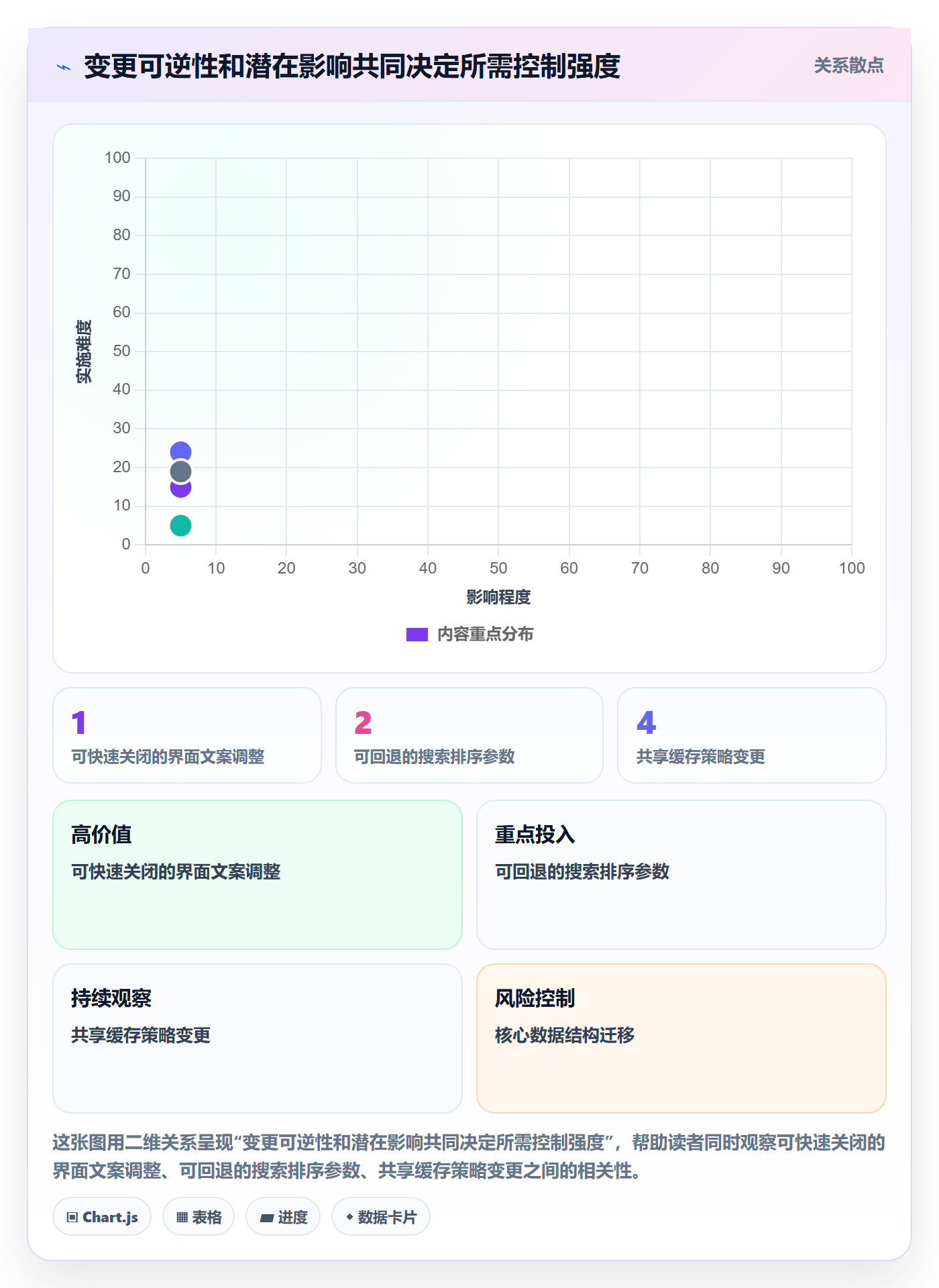Select the 持续观察 quadrant card
The image size is (939, 1288).
[258, 1038]
